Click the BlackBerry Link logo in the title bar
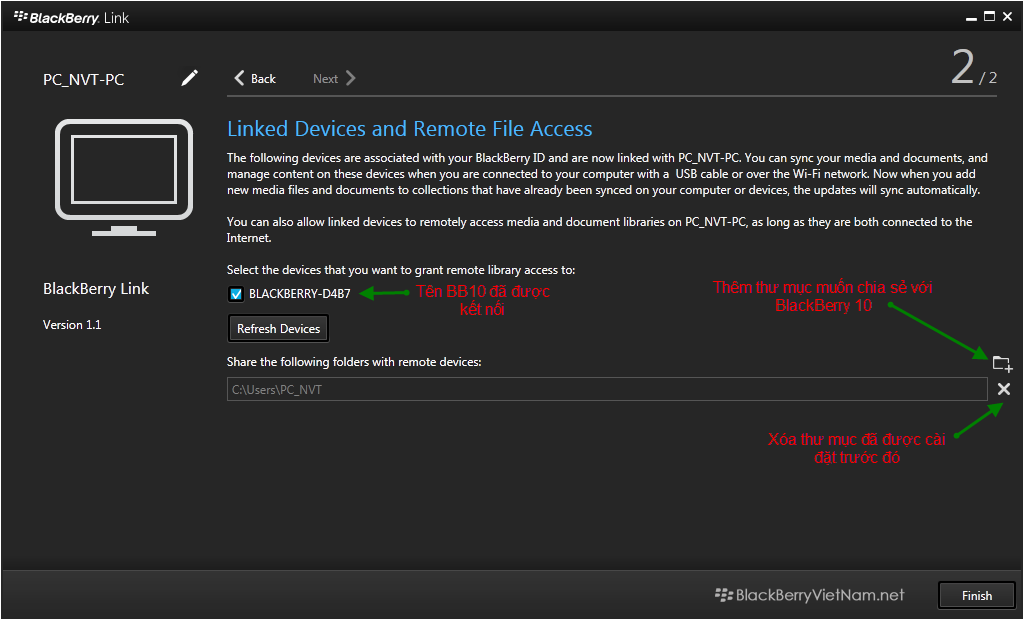The width and height of the screenshot is (1024, 620). 71,18
